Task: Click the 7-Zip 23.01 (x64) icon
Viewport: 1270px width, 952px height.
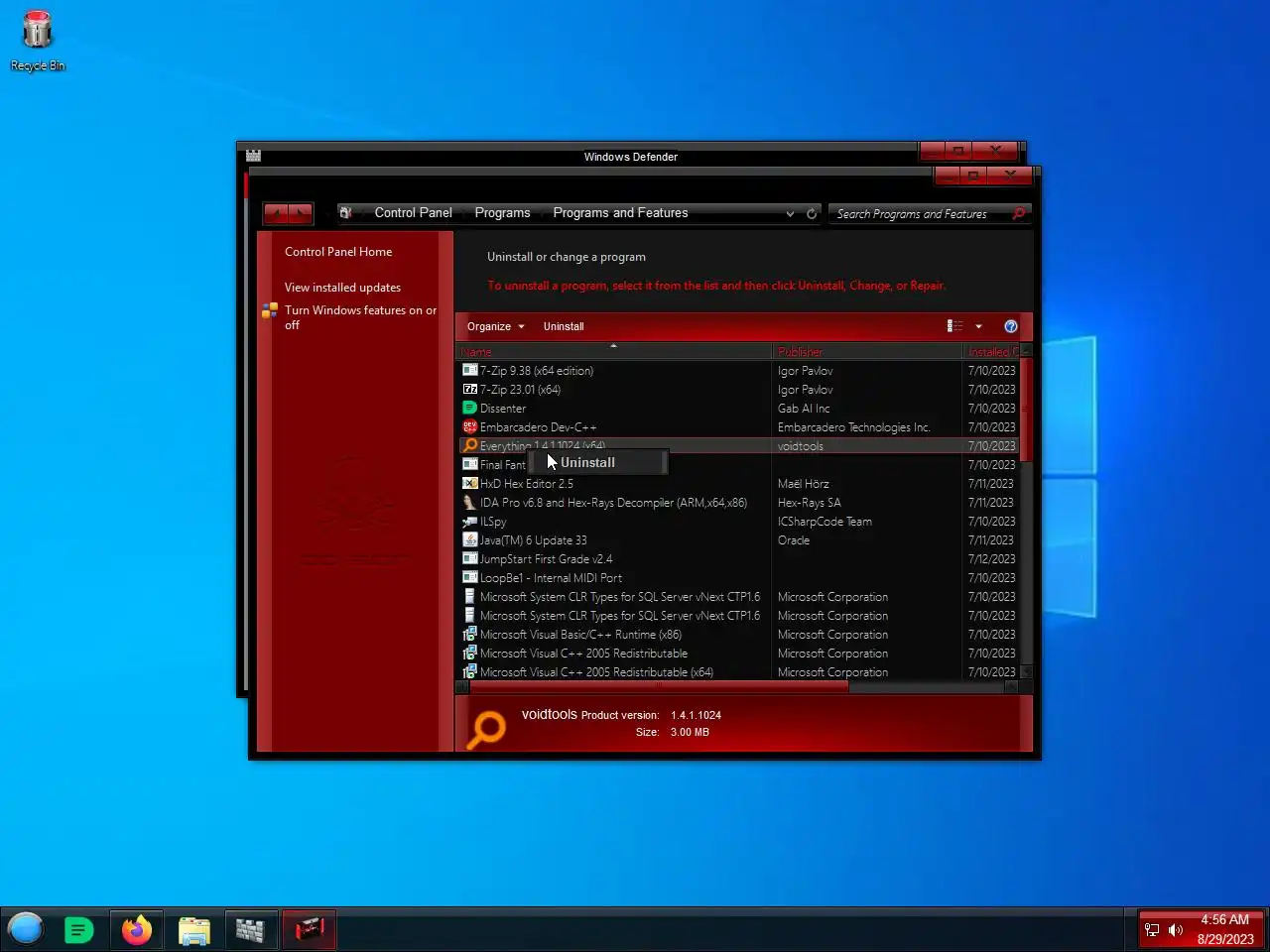Action: pos(470,389)
